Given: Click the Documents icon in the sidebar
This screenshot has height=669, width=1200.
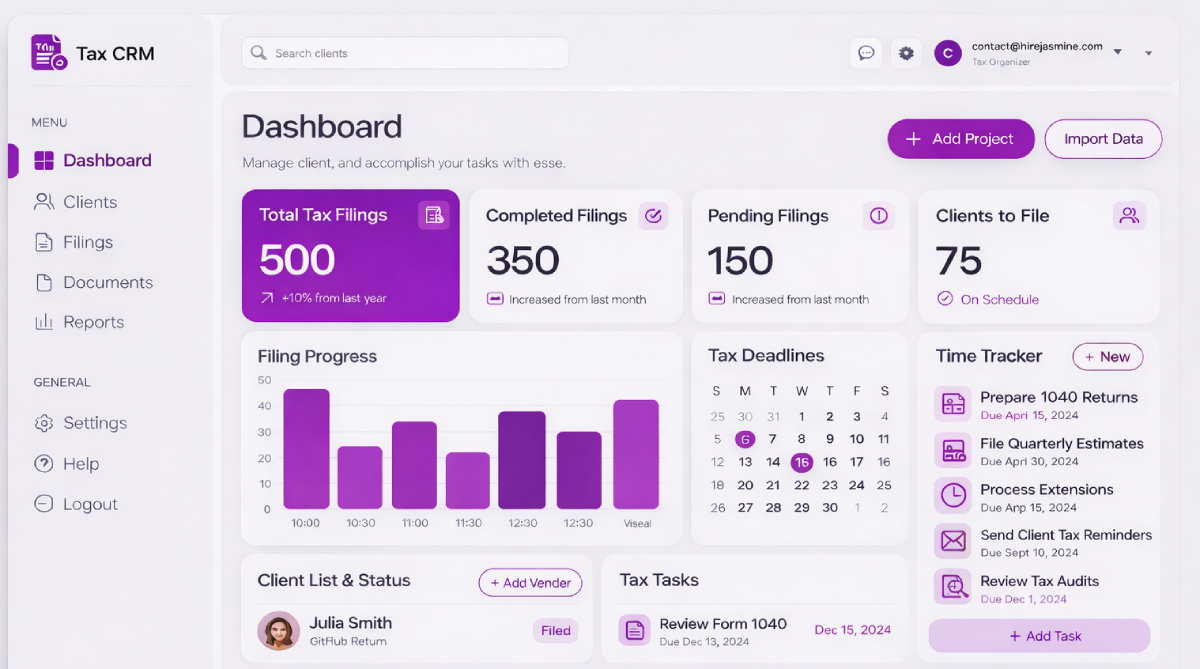Looking at the screenshot, I should [44, 282].
